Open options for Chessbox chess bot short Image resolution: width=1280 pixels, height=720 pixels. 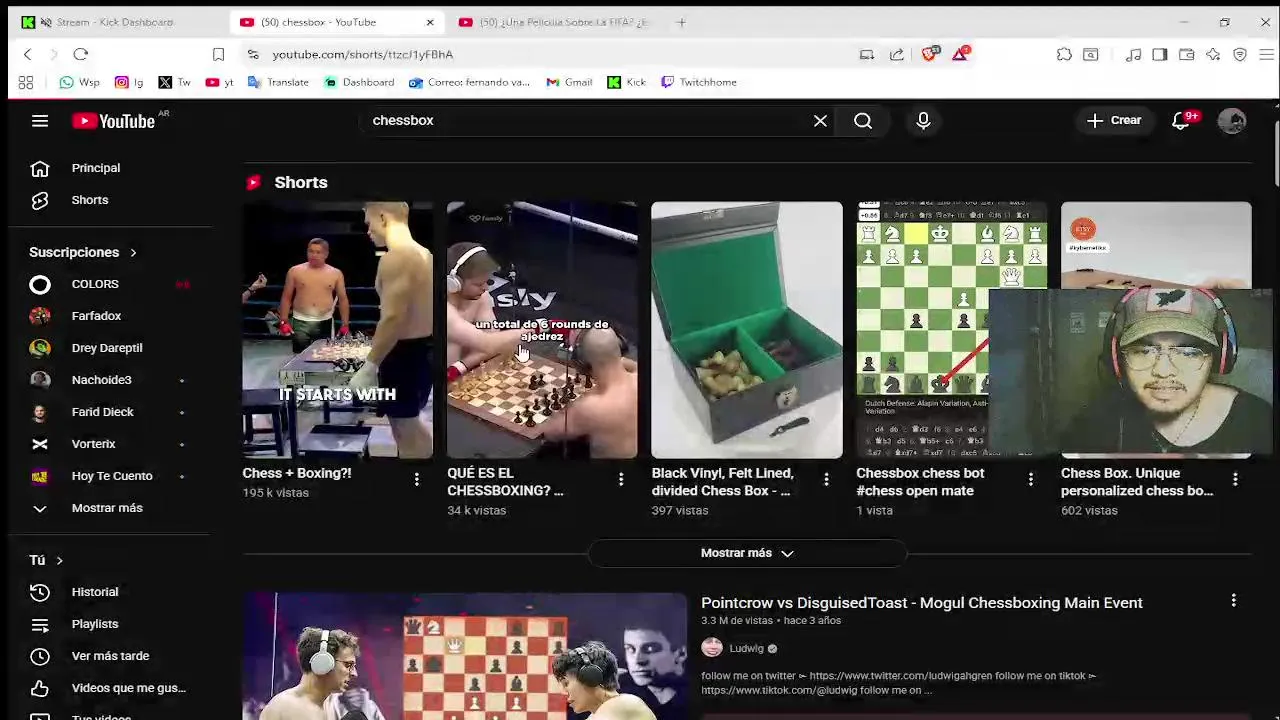[1031, 480]
